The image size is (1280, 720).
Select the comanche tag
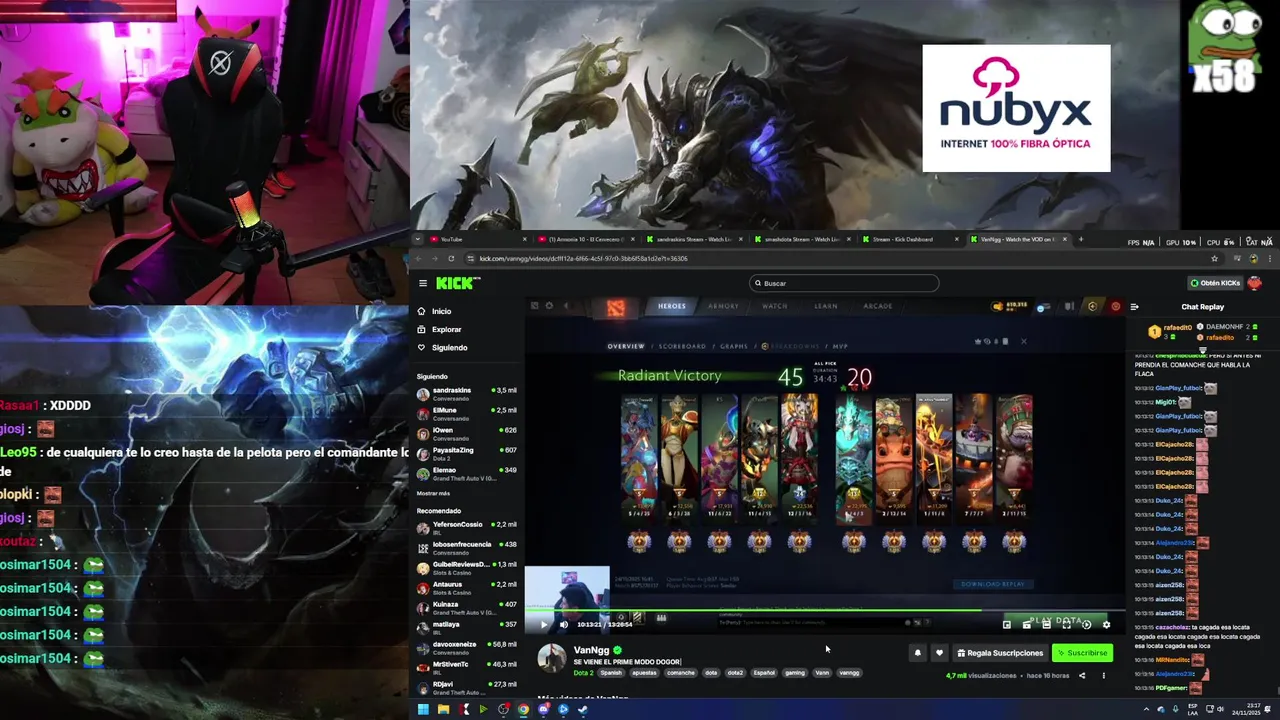pyautogui.click(x=681, y=673)
